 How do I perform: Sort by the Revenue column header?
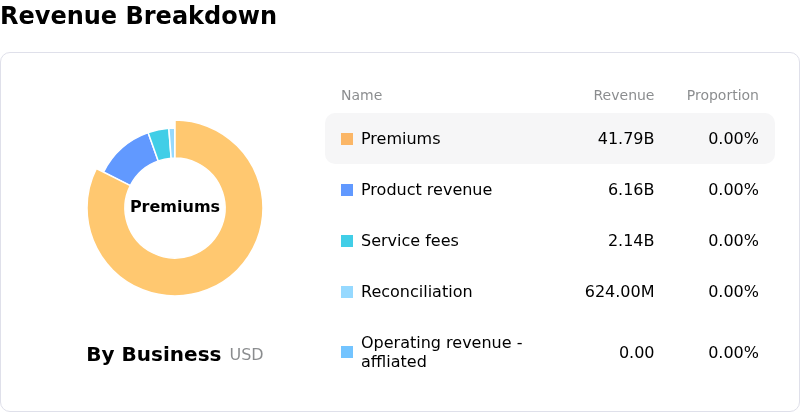click(x=623, y=96)
